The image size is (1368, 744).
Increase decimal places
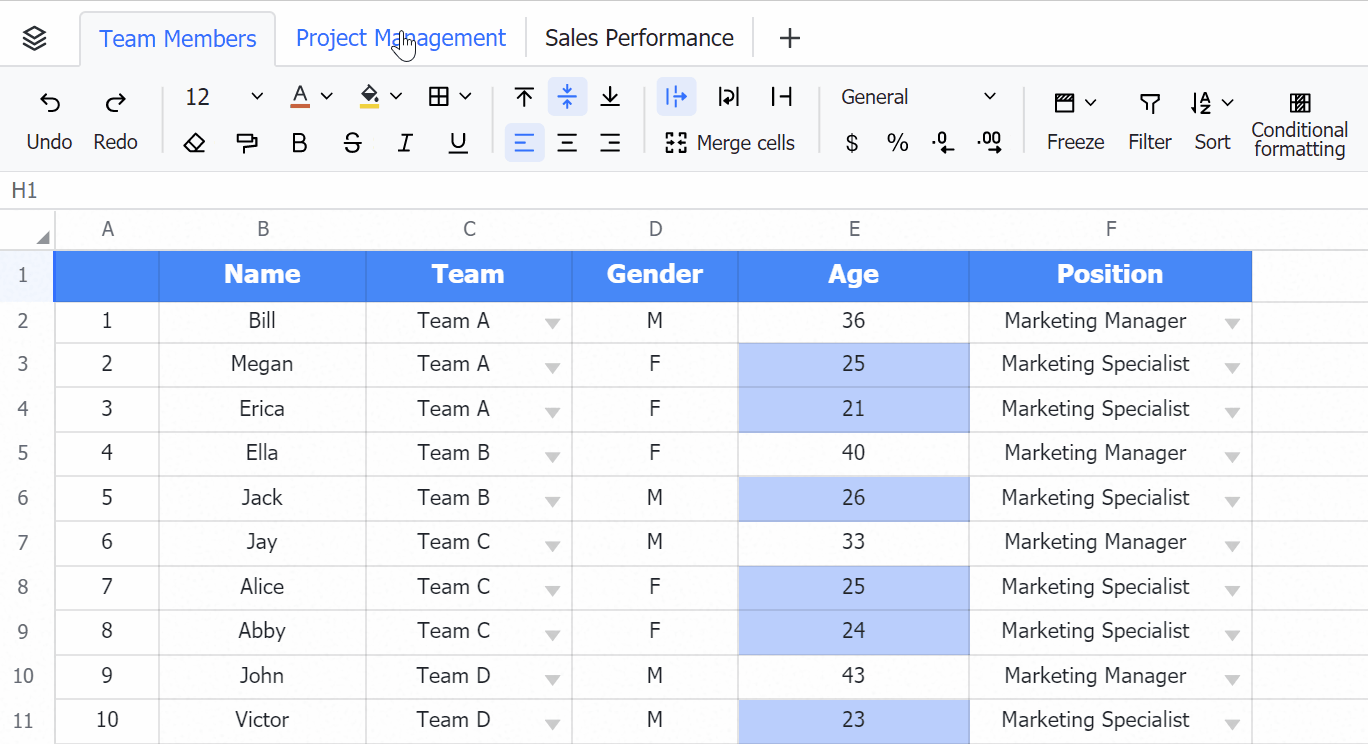990,143
